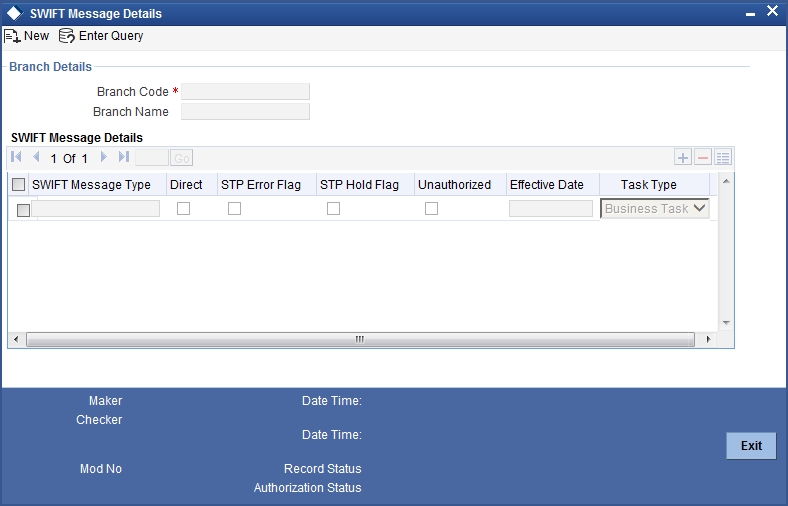788x506 pixels.
Task: Open the Task Type dropdown
Action: 655,209
